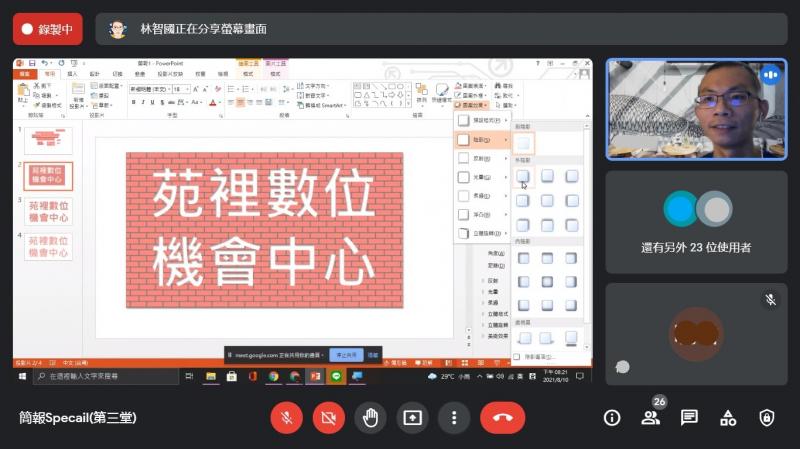Select slide 3 thumbnail
This screenshot has width=800, height=449.
[48, 211]
